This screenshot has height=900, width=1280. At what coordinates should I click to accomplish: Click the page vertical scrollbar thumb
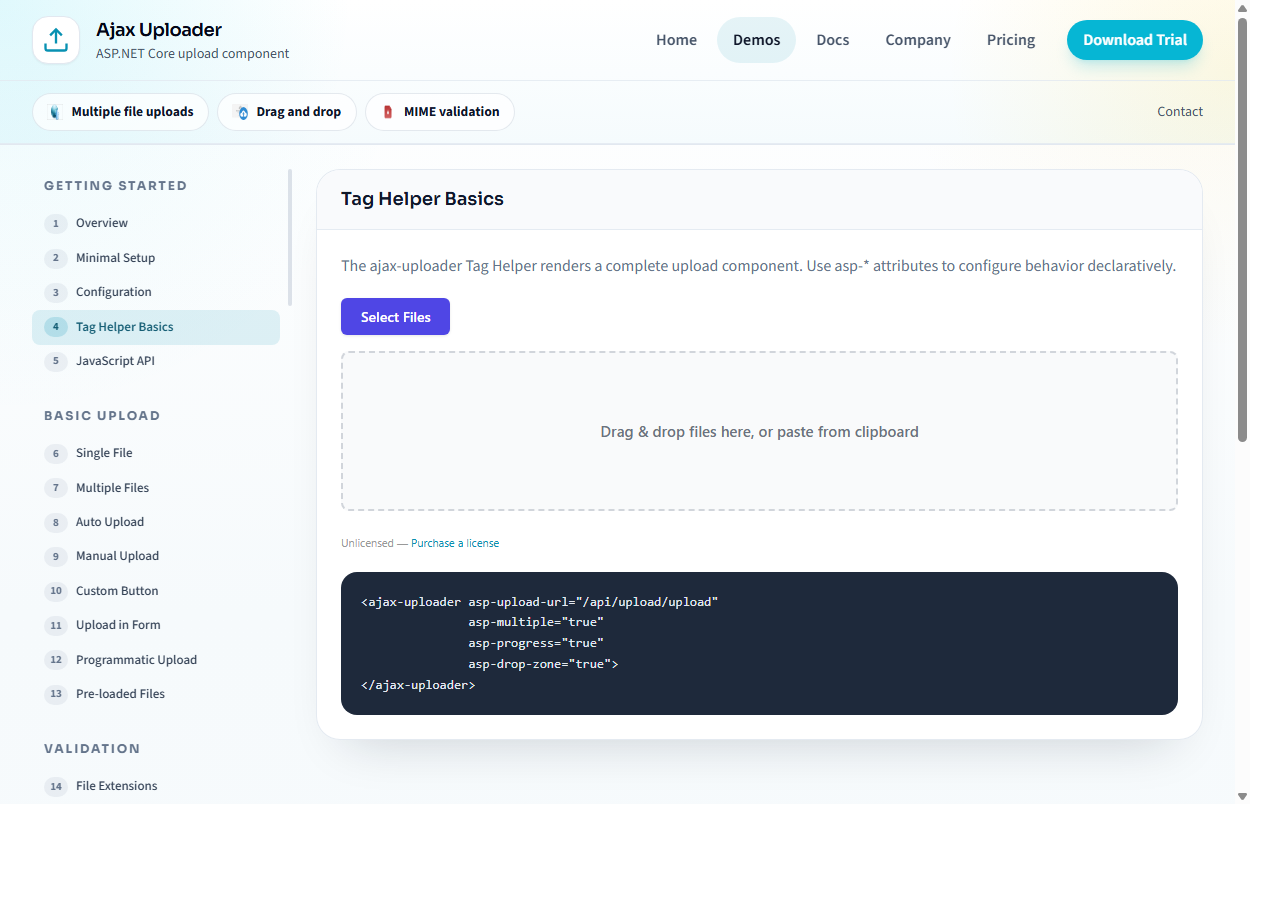(x=1243, y=230)
